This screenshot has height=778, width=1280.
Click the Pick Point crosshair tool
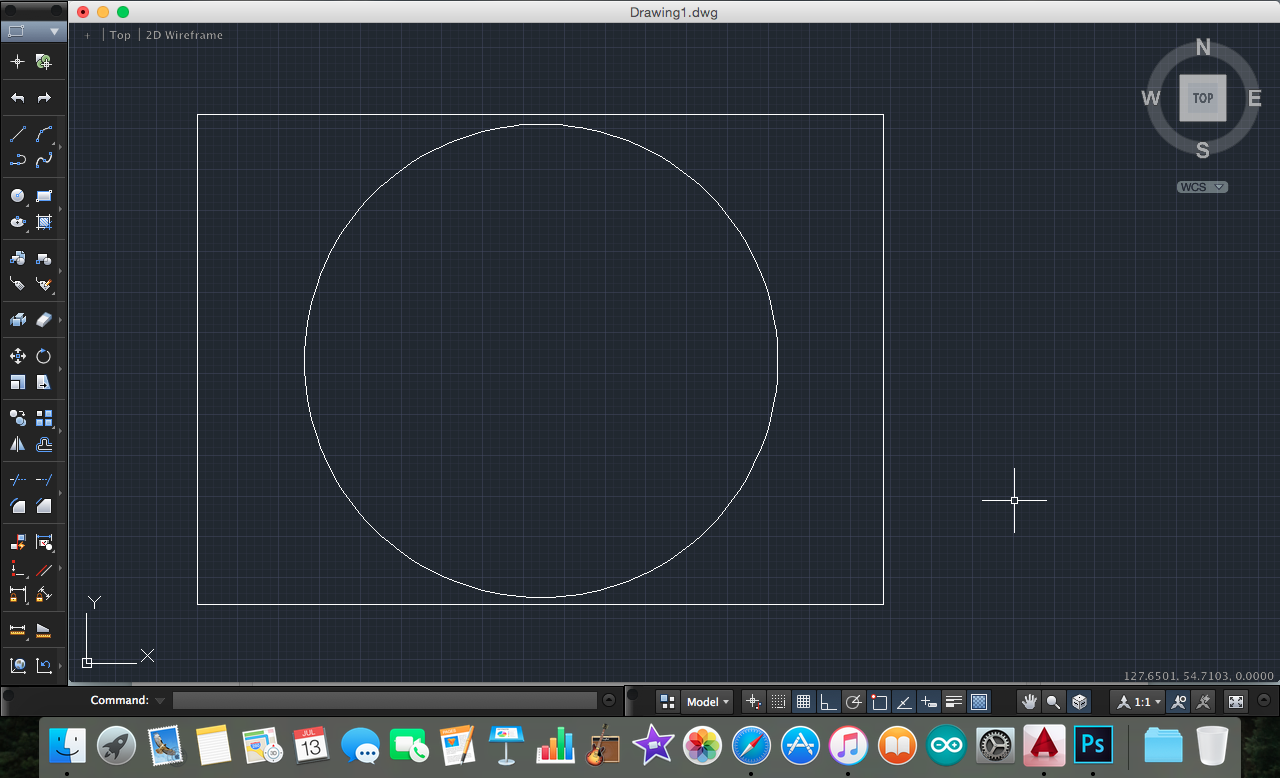click(x=17, y=62)
